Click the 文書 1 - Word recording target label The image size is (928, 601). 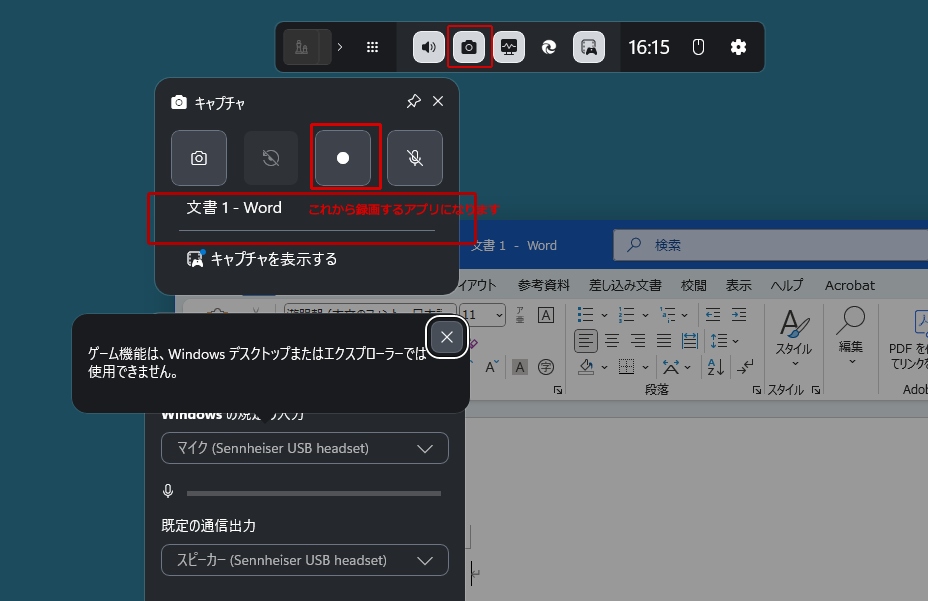tap(234, 208)
